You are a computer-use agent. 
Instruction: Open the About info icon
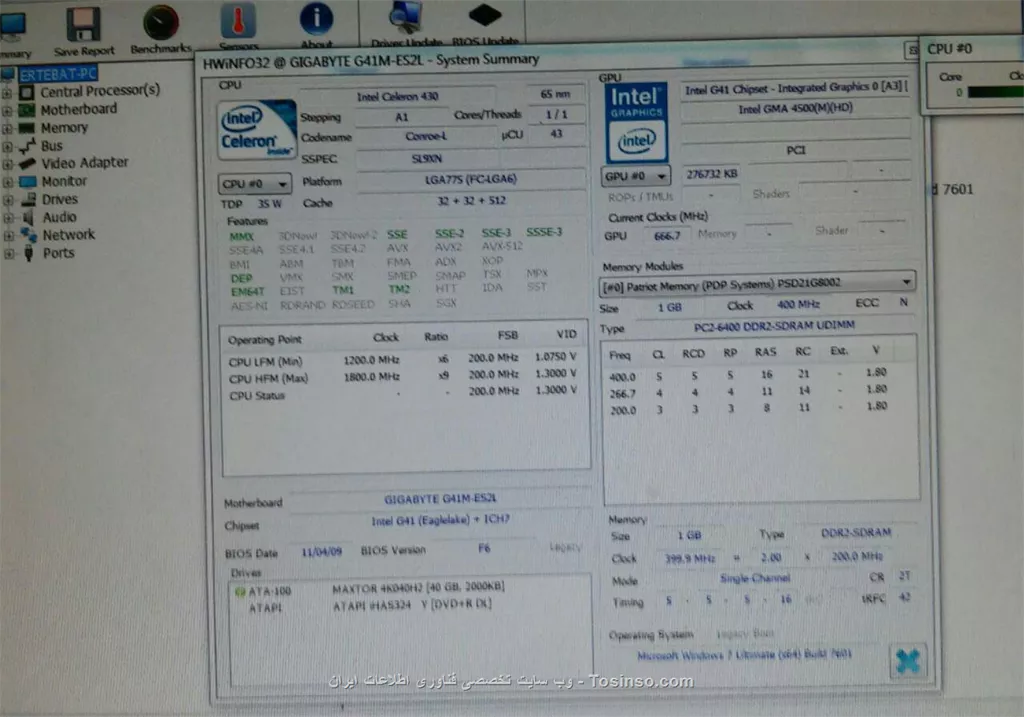tap(317, 18)
